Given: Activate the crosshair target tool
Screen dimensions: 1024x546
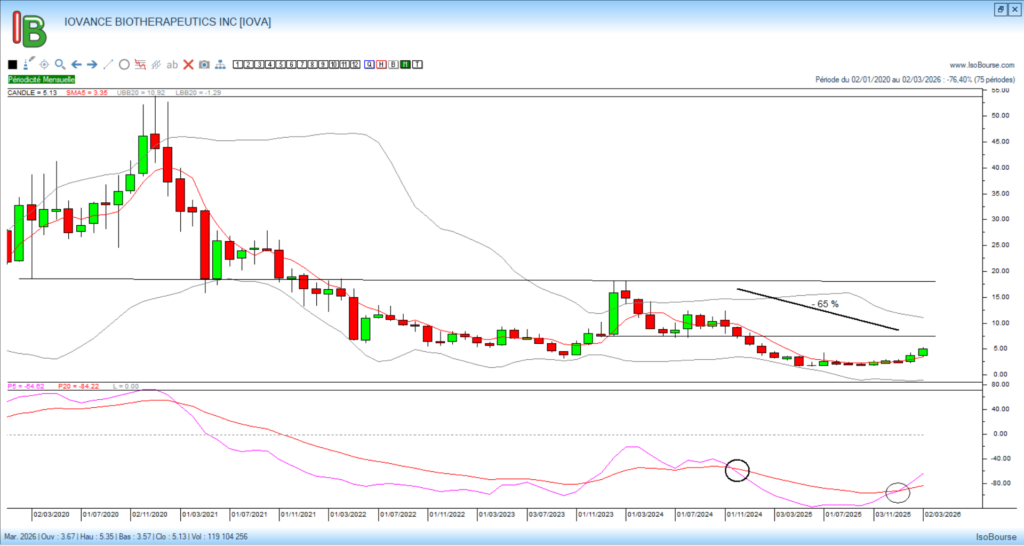Looking at the screenshot, I should (x=44, y=64).
